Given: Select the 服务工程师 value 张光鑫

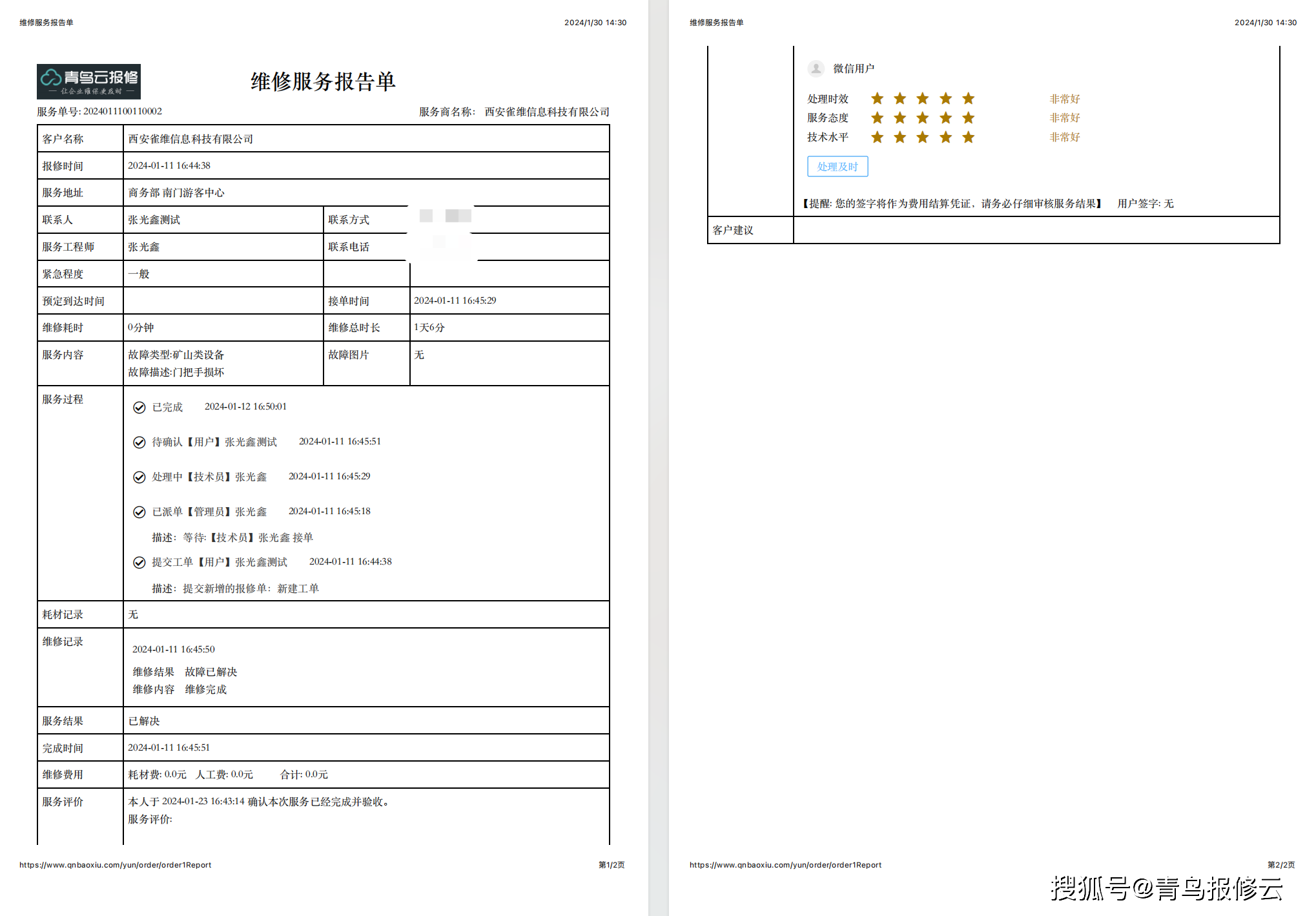Looking at the screenshot, I should tap(143, 247).
